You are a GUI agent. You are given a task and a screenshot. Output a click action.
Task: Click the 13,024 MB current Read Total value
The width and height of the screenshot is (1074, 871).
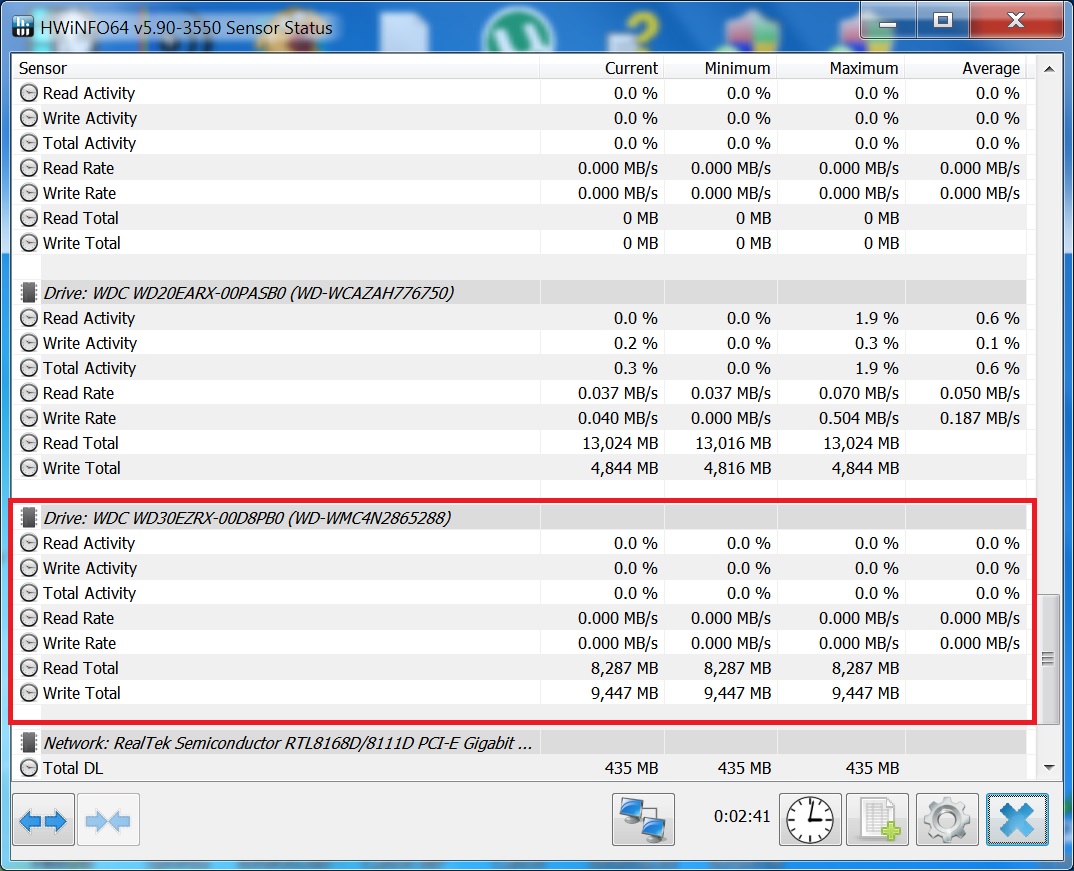(x=620, y=444)
